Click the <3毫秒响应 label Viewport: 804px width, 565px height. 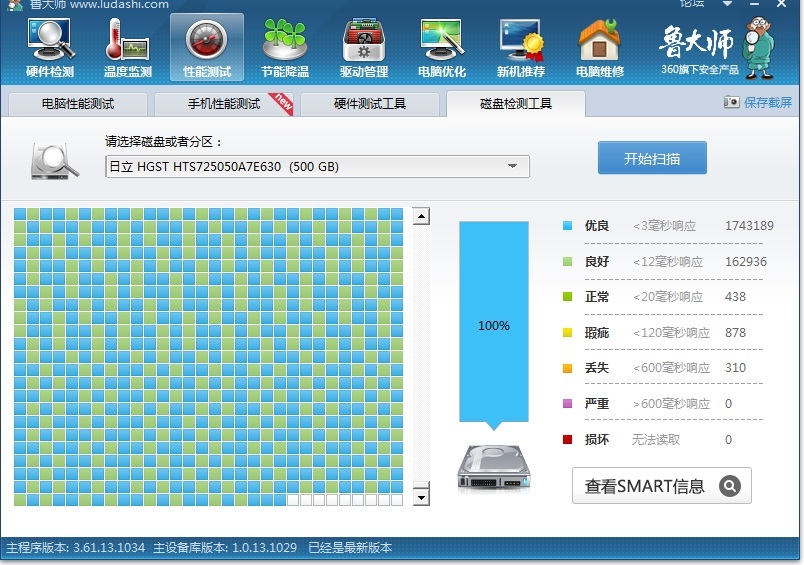pos(664,226)
